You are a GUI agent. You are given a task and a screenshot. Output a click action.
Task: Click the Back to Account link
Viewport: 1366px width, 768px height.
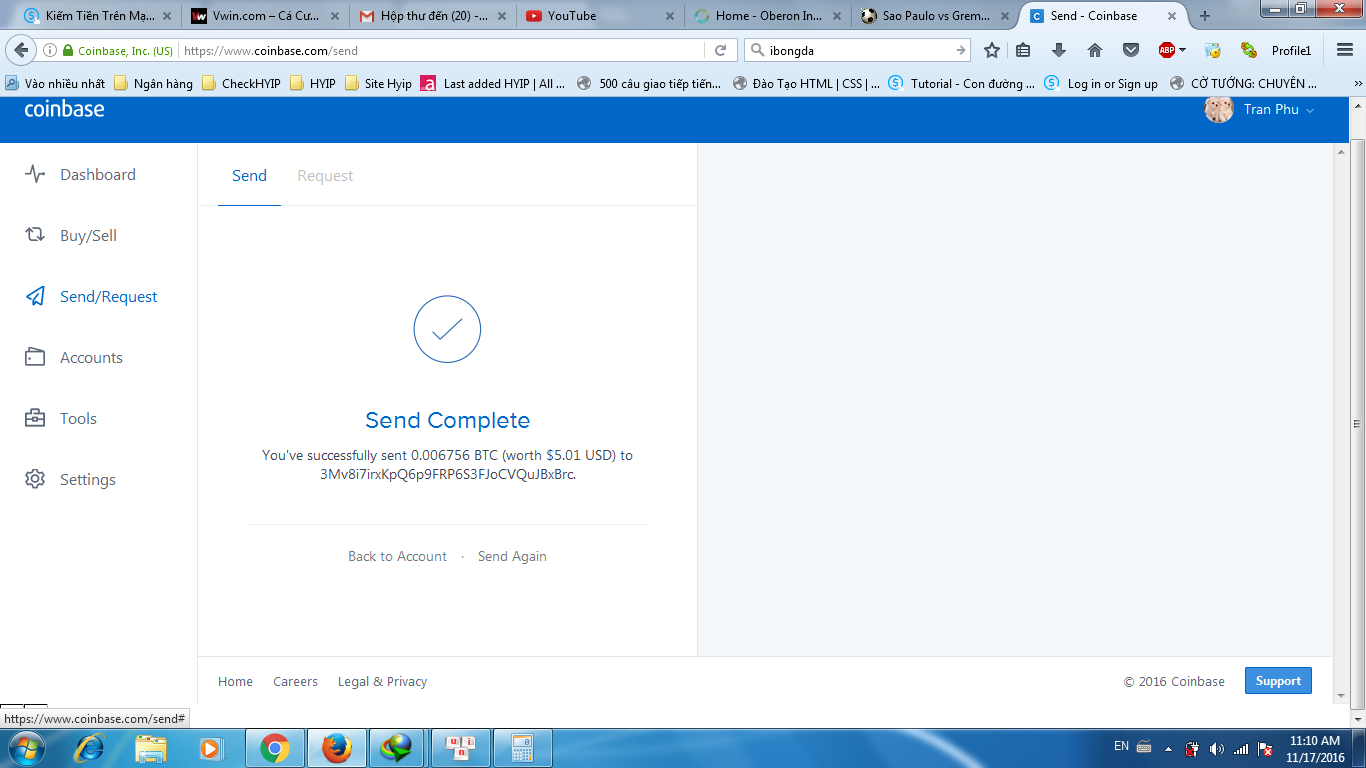[x=397, y=557]
